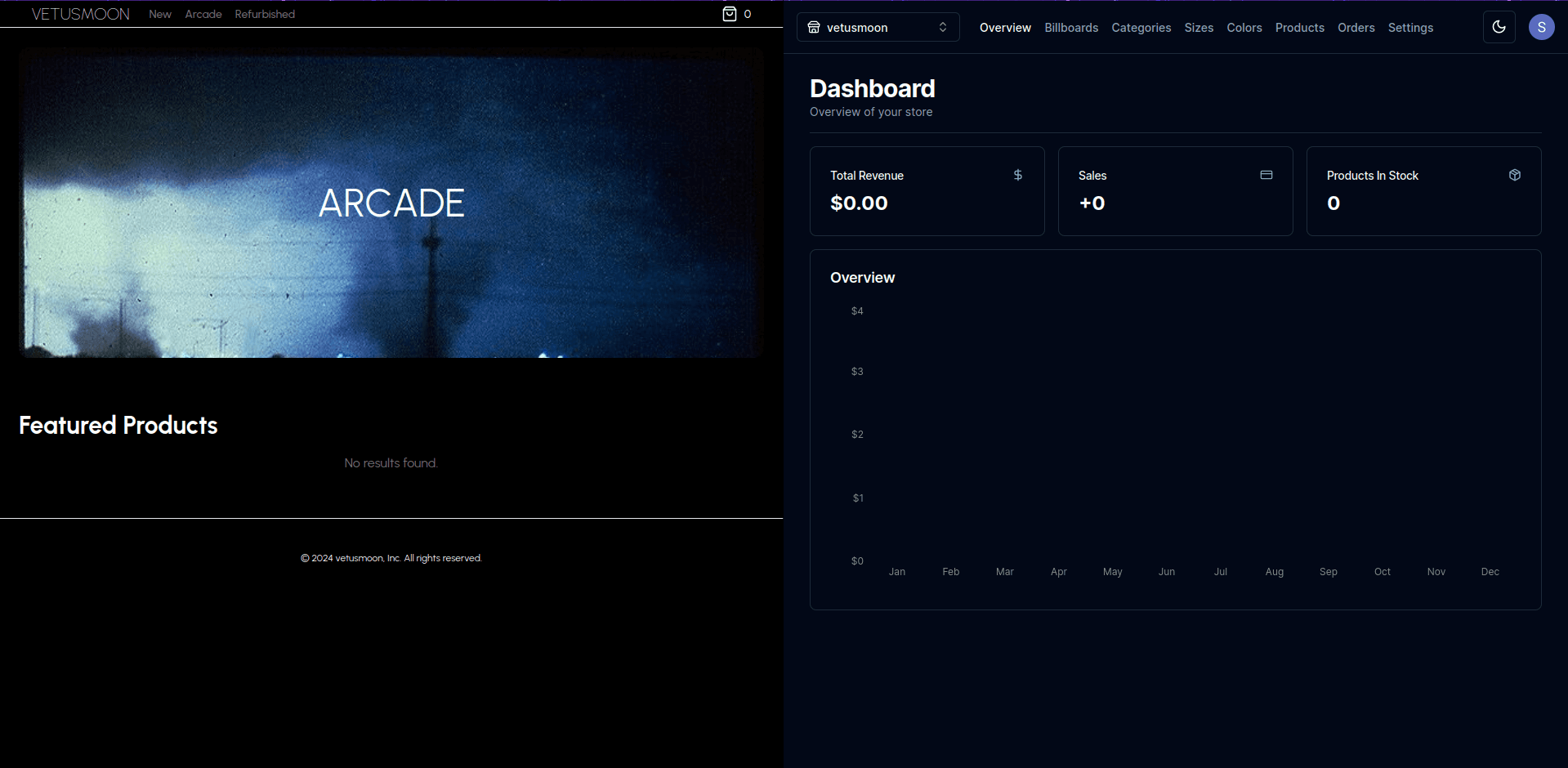Open the shopping bag cart icon
This screenshot has width=1568, height=768.
pyautogui.click(x=728, y=14)
